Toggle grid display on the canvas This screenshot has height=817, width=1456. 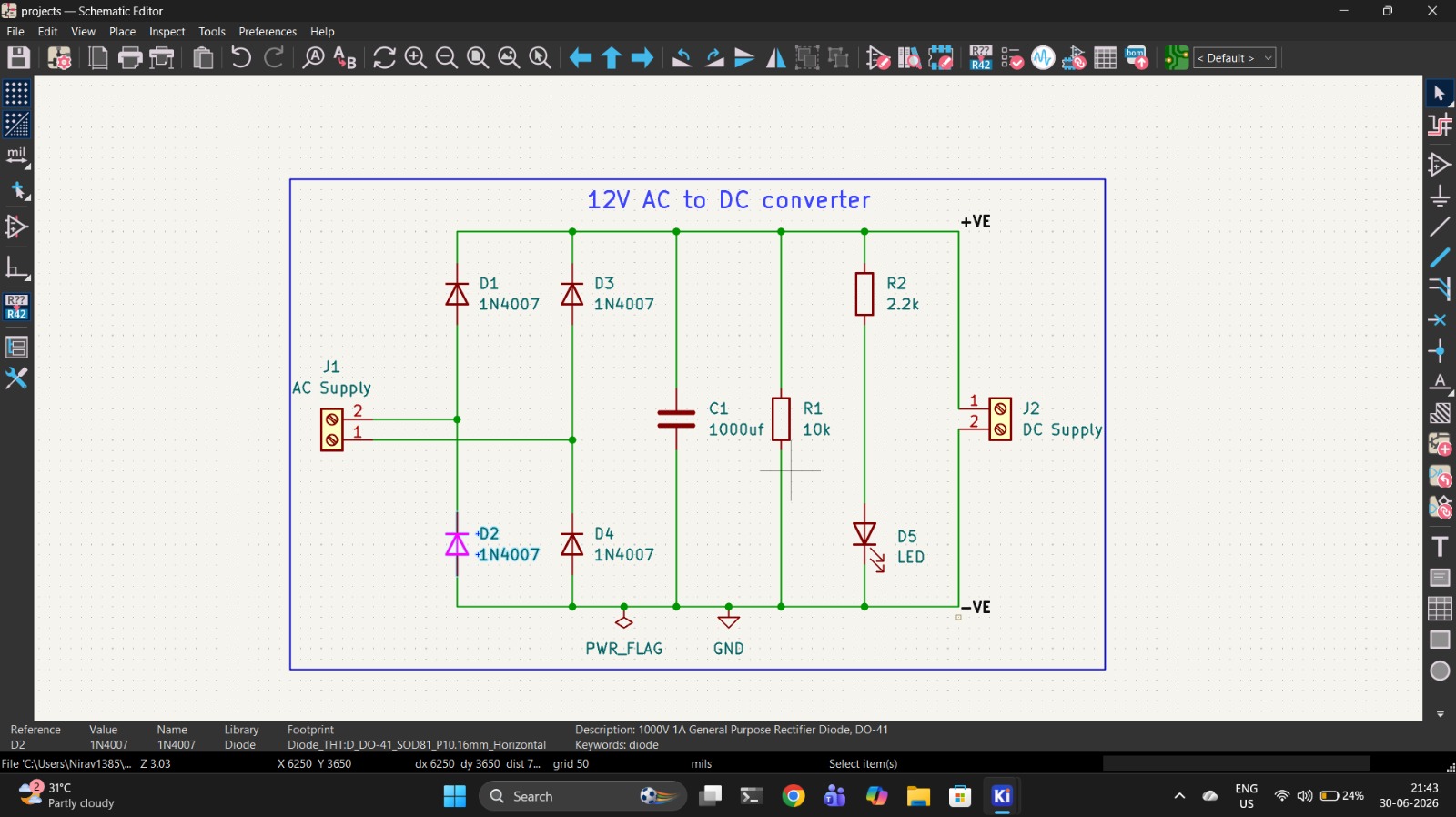click(16, 94)
